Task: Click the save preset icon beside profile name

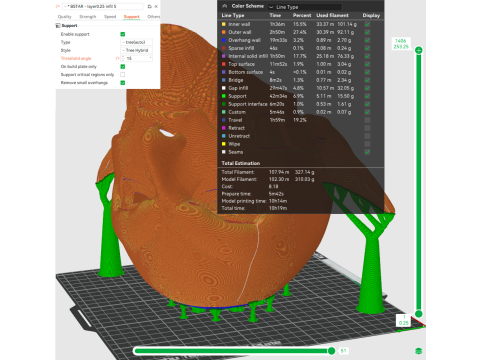Action: [x=149, y=6]
